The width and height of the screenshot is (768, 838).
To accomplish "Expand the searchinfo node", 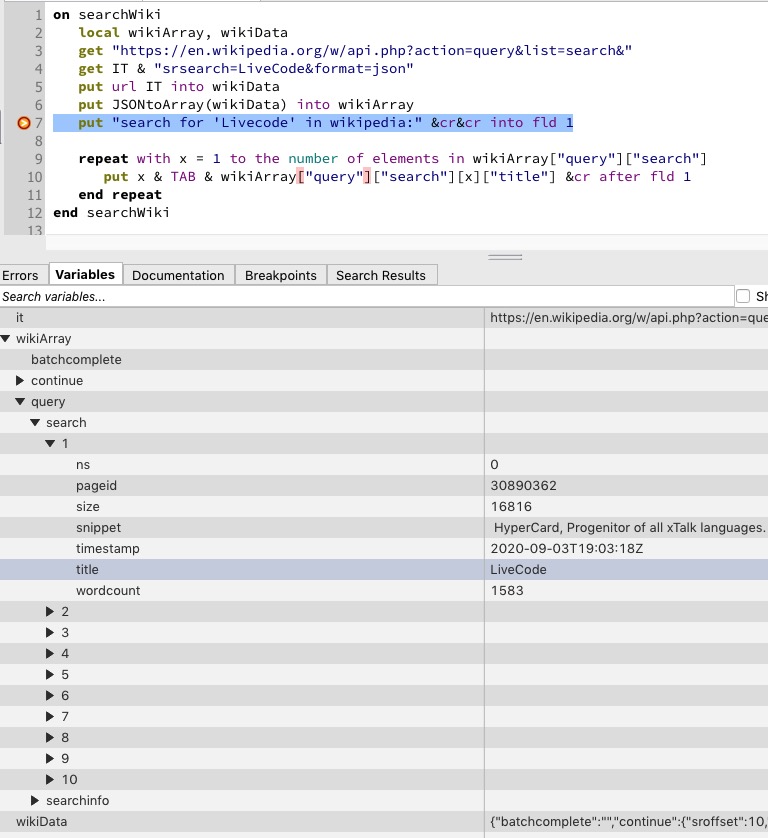I will click(36, 801).
